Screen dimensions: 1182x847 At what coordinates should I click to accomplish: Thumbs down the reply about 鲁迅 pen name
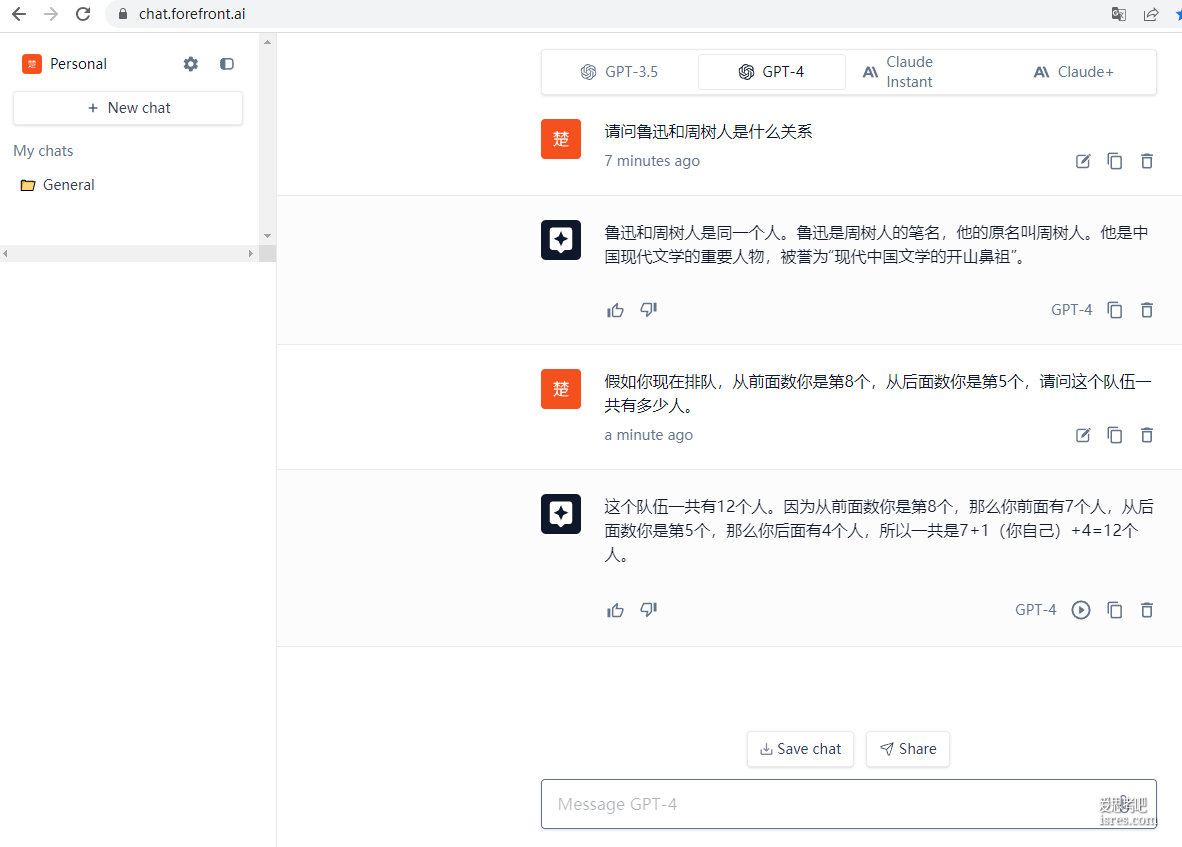pyautogui.click(x=648, y=310)
